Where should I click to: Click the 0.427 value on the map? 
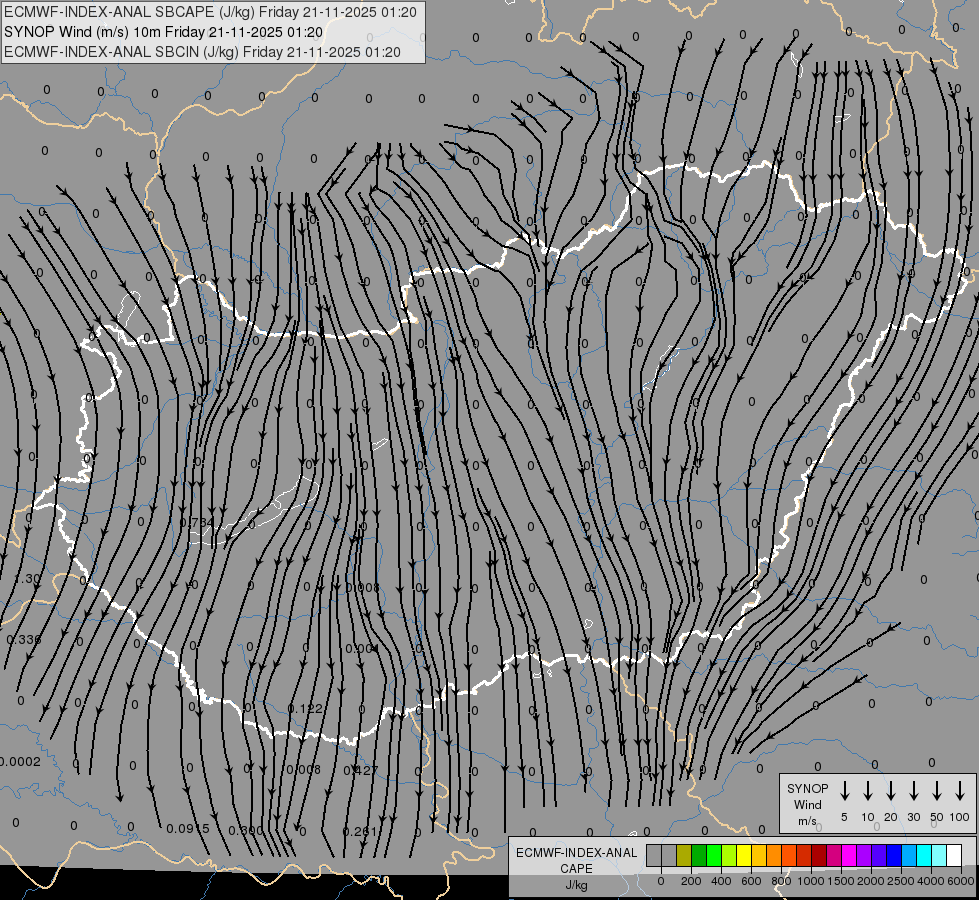click(361, 770)
